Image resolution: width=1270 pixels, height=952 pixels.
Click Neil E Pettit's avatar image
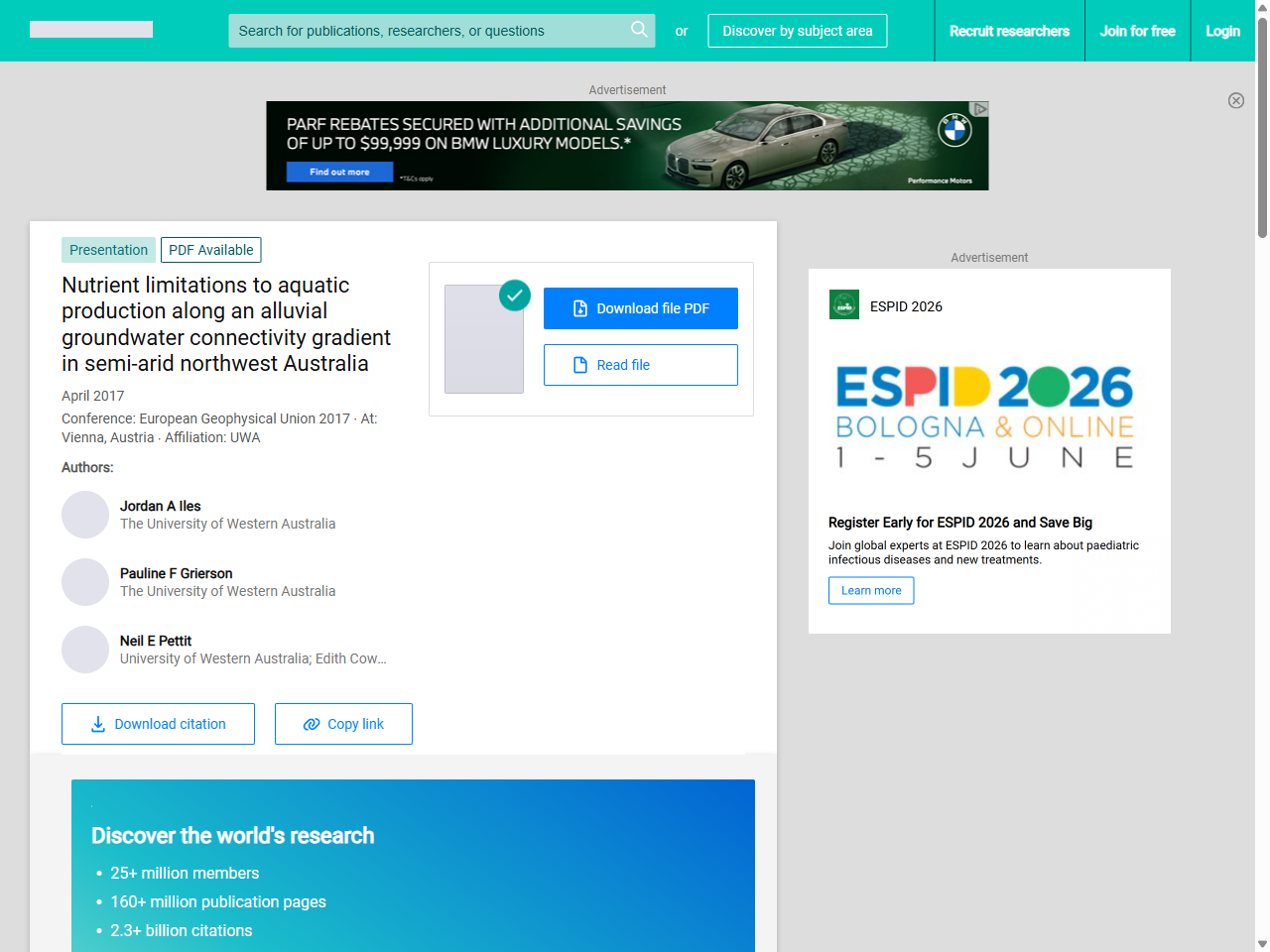[85, 650]
